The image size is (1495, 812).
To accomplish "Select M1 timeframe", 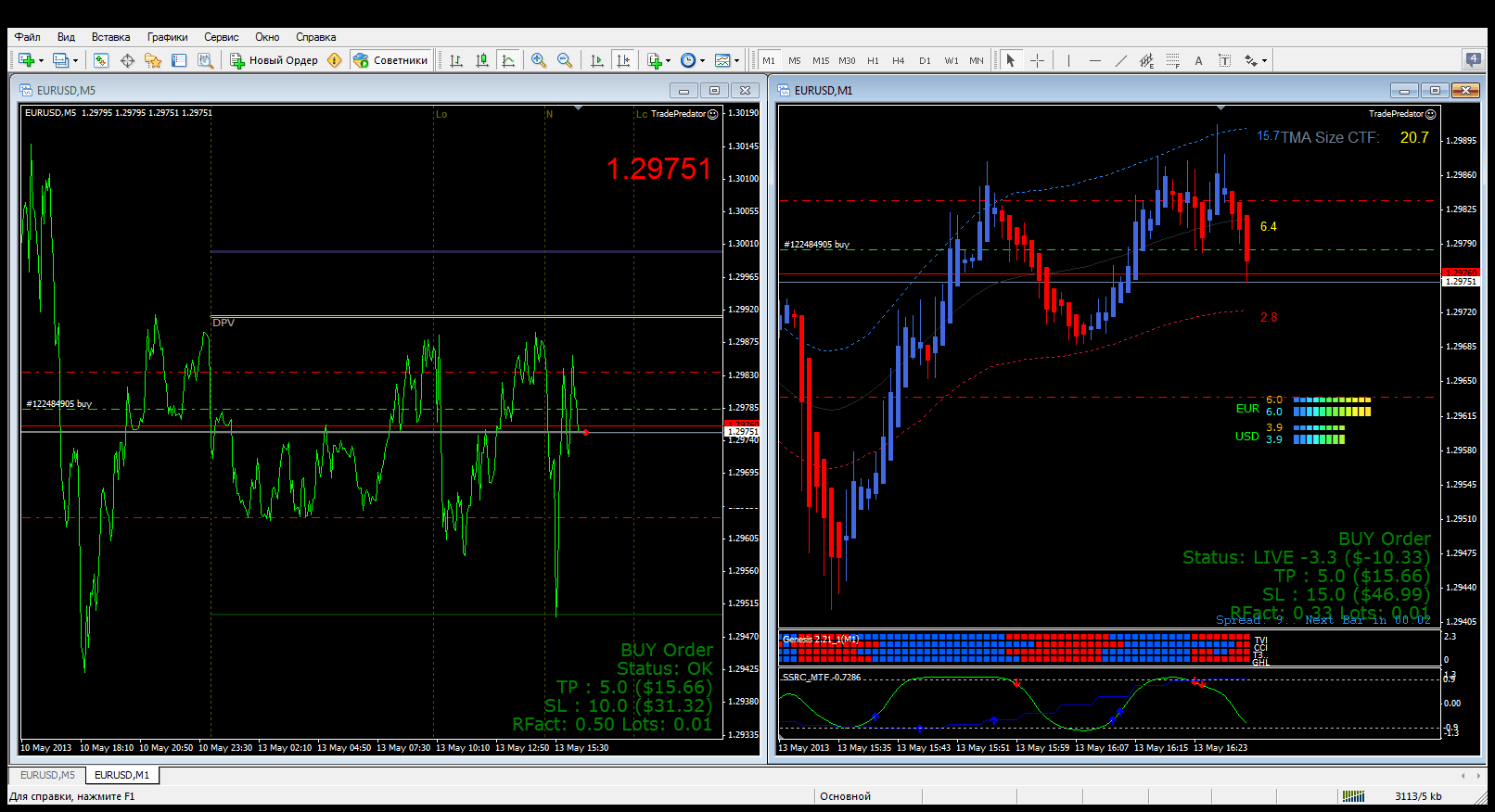I will point(769,60).
